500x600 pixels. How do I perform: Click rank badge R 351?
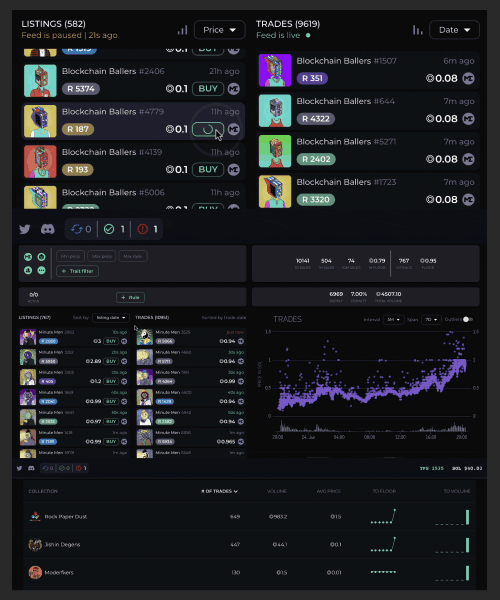[312, 78]
